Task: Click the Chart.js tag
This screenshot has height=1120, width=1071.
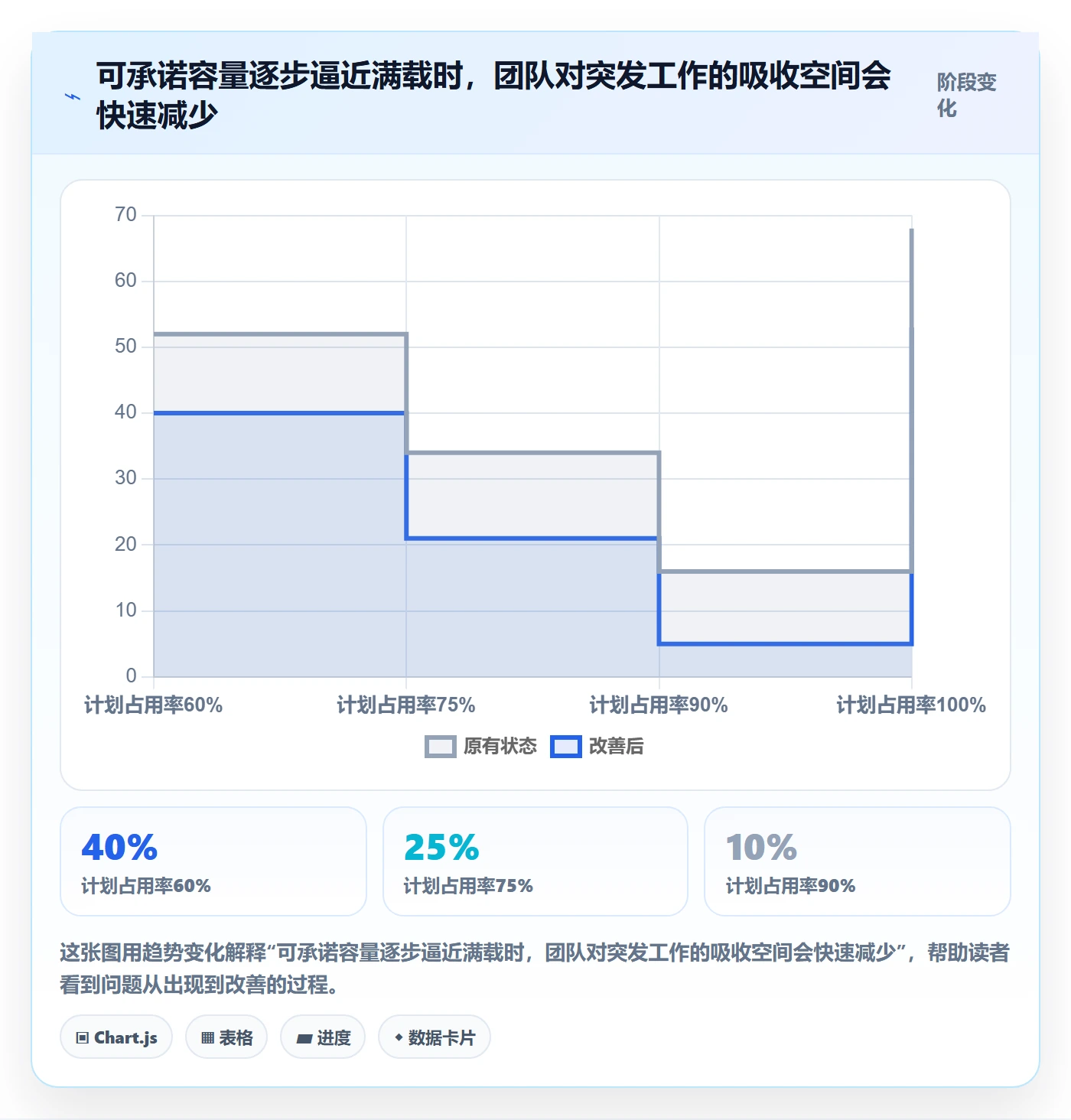Action: [116, 1037]
